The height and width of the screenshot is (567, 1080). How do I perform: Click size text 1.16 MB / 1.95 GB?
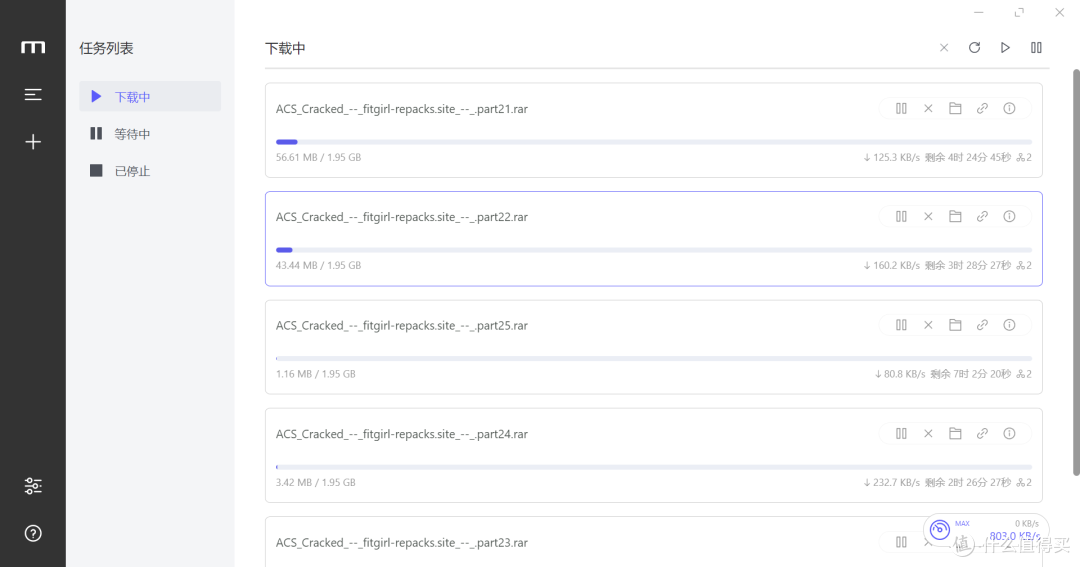(315, 374)
